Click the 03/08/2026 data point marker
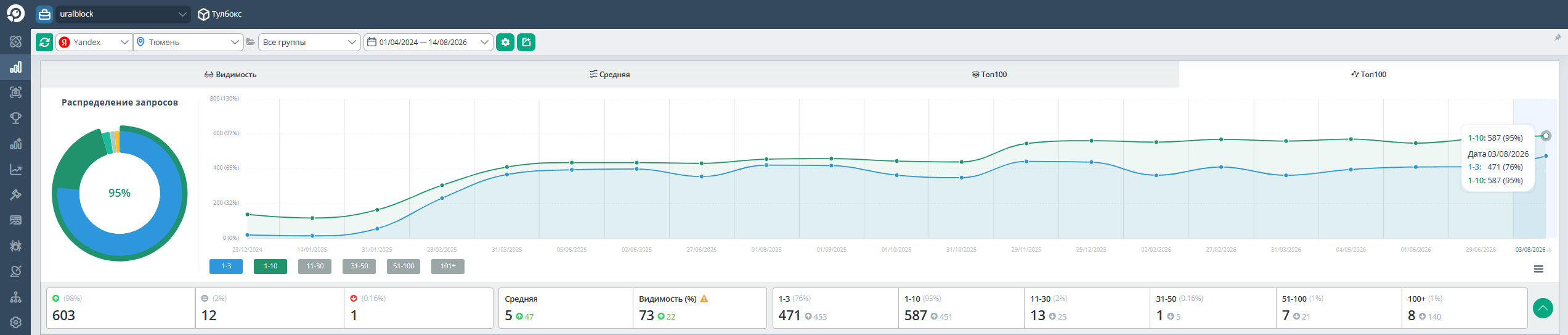1568x335 pixels. point(1546,136)
